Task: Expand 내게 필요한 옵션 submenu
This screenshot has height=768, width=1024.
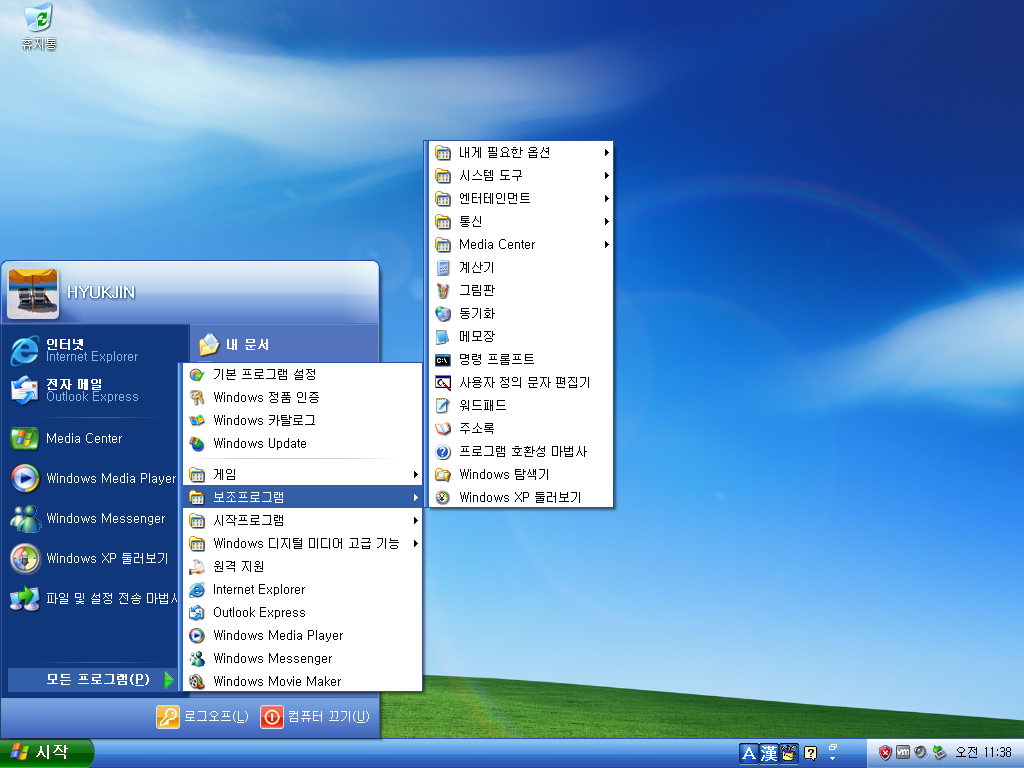Action: (521, 153)
